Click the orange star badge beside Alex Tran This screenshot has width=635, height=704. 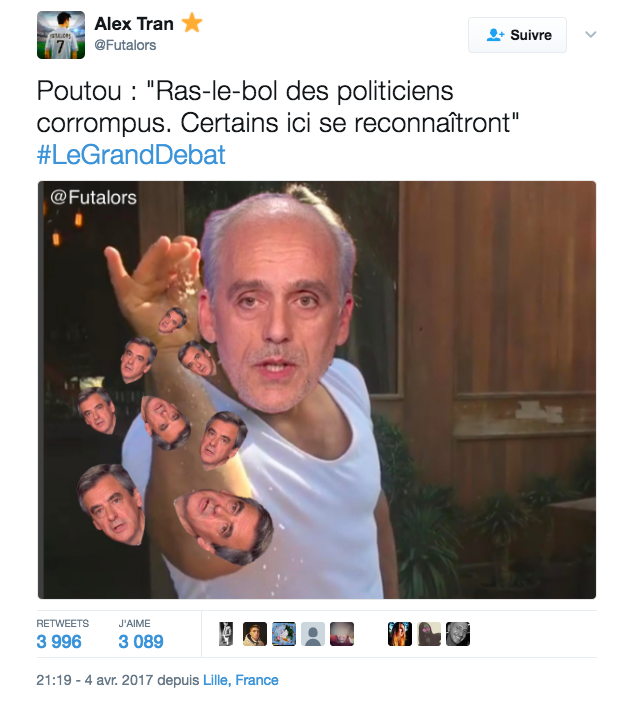click(x=192, y=22)
